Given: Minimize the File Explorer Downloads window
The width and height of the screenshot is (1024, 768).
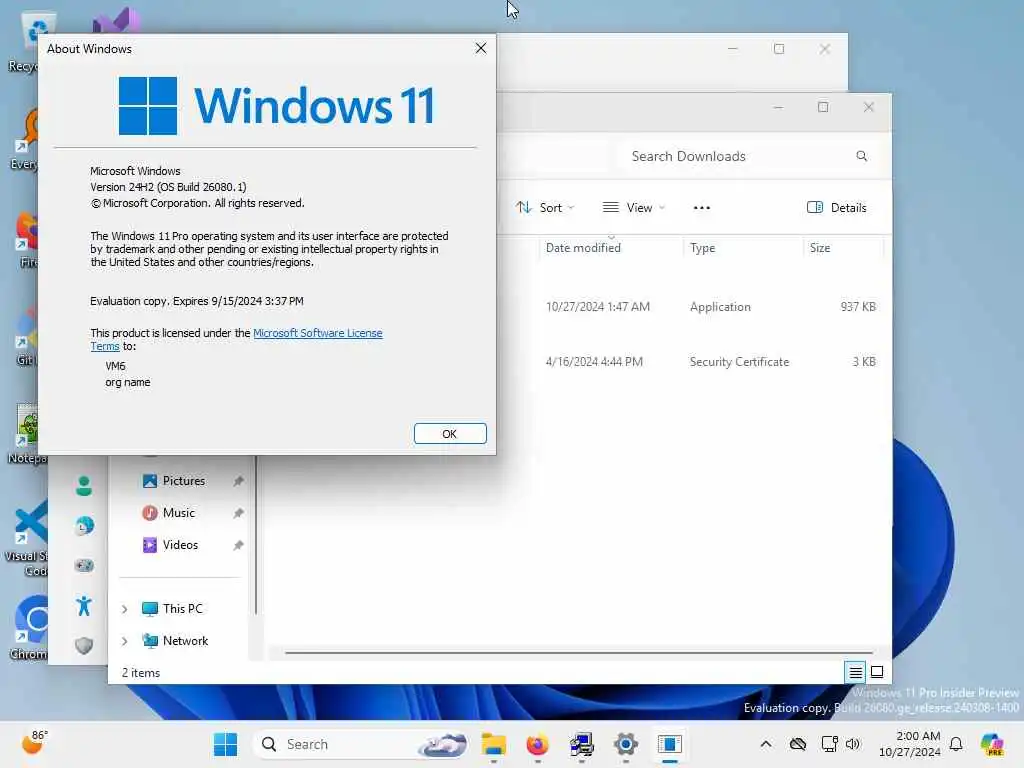Looking at the screenshot, I should point(778,107).
